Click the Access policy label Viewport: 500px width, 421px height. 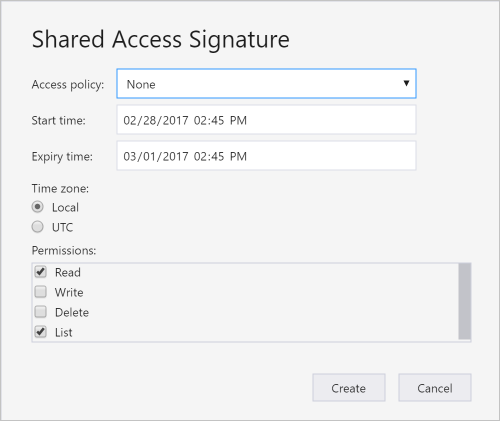68,85
